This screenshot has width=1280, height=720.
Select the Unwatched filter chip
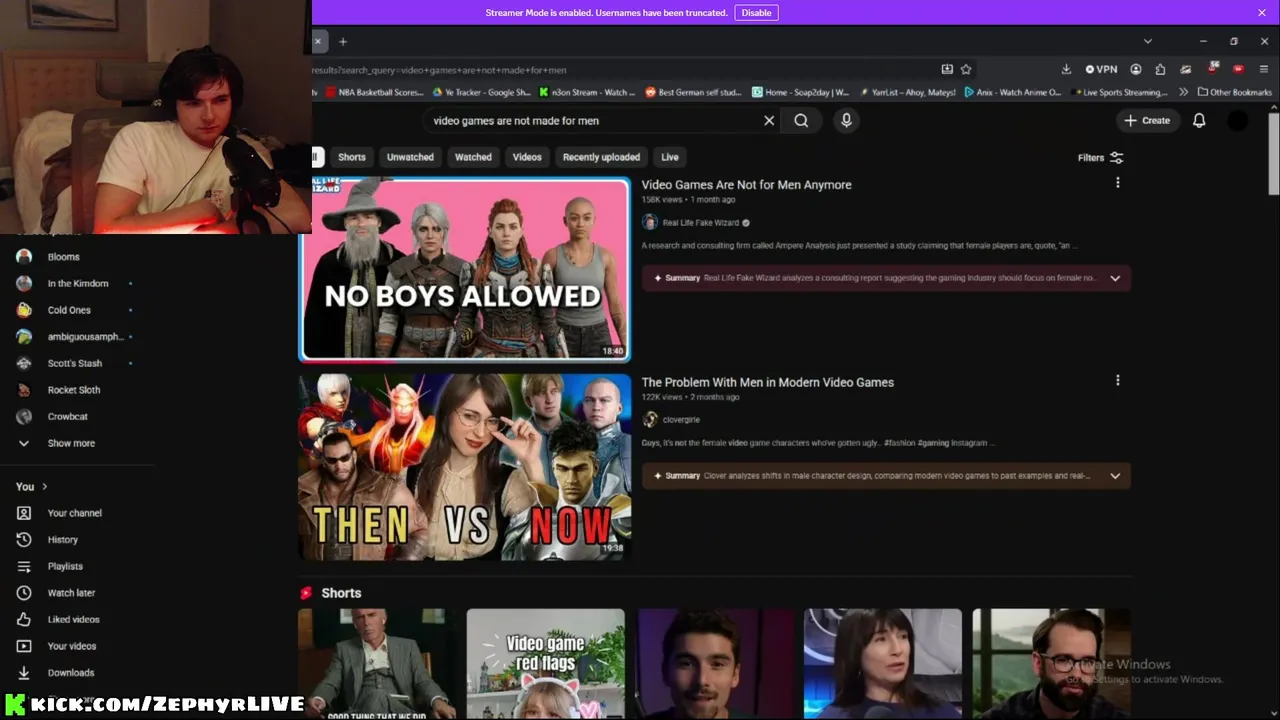click(x=410, y=157)
